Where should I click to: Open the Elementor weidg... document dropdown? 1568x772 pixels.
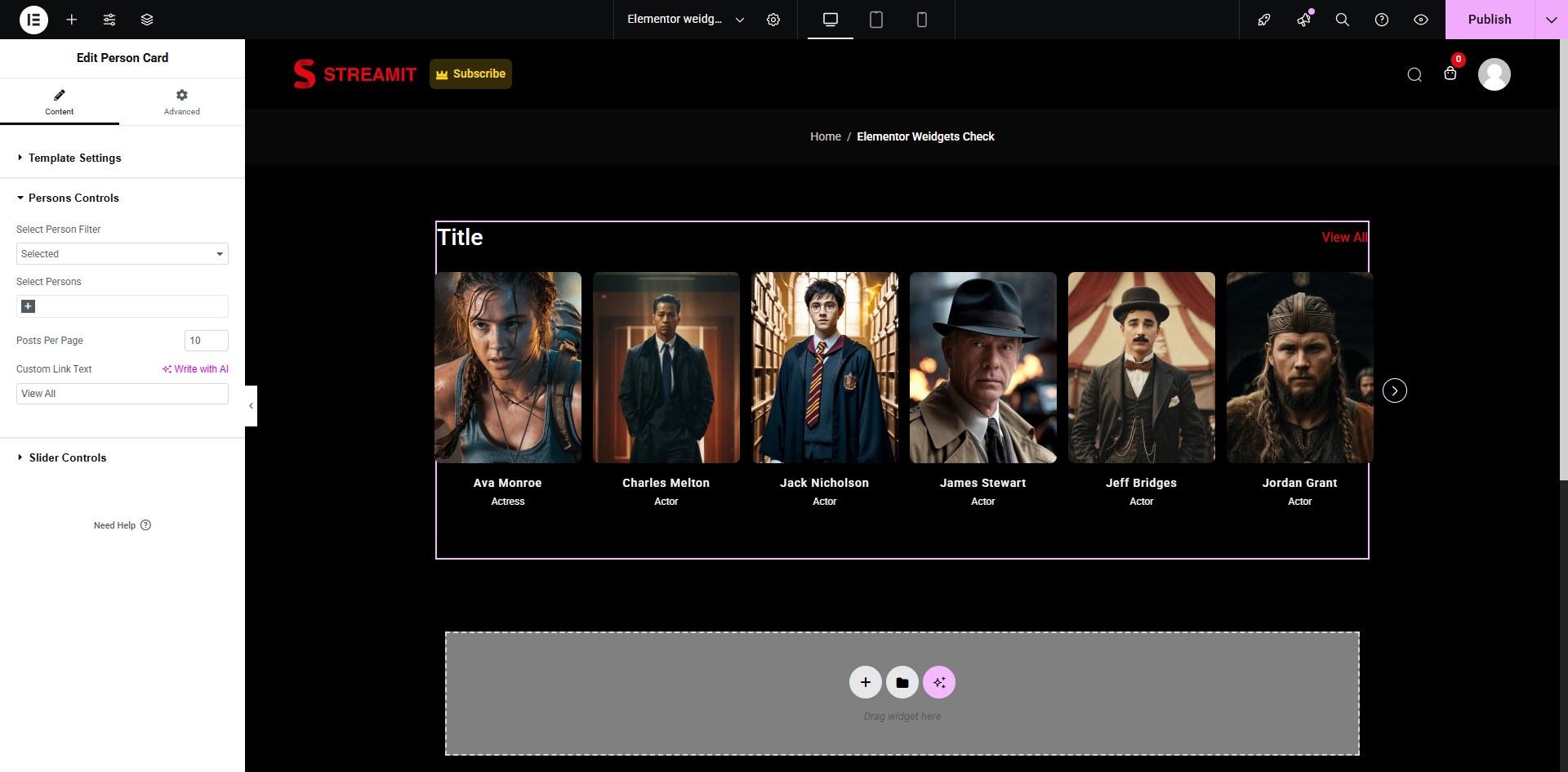[x=685, y=20]
